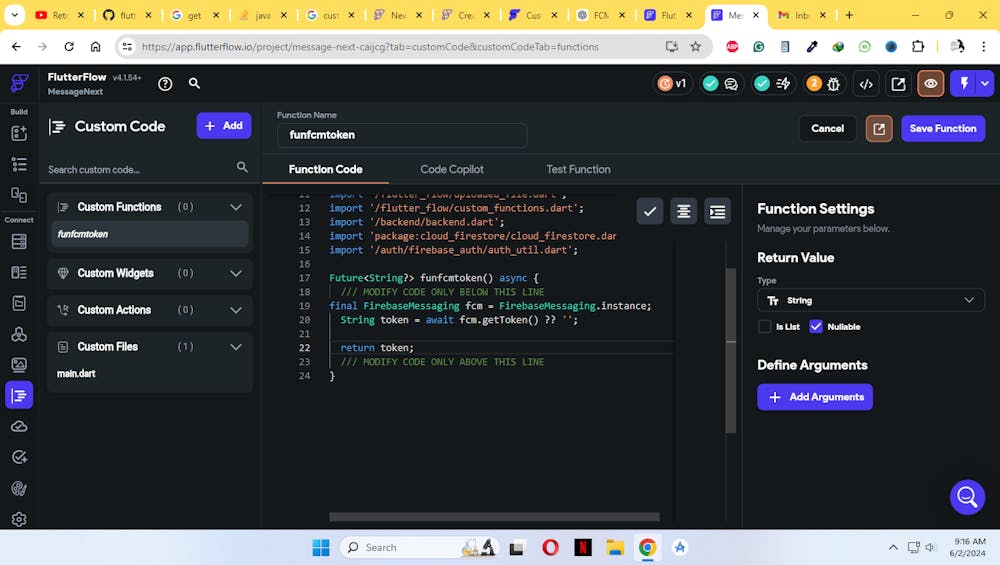Image resolution: width=1000 pixels, height=565 pixels.
Task: Click the format code alignment icon
Action: (684, 211)
